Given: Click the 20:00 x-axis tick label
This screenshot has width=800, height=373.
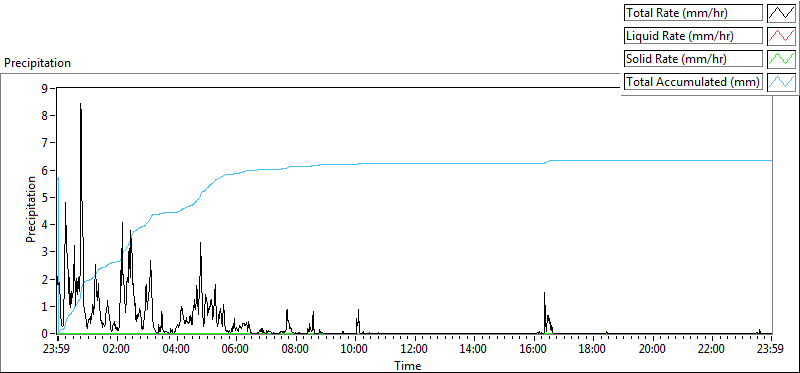Looking at the screenshot, I should click(x=653, y=350).
